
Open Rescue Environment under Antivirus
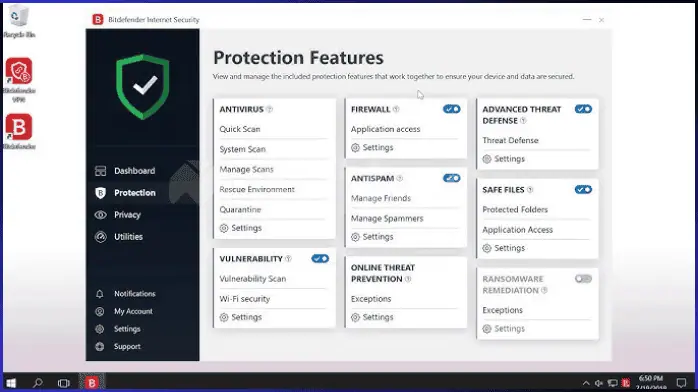coord(257,190)
